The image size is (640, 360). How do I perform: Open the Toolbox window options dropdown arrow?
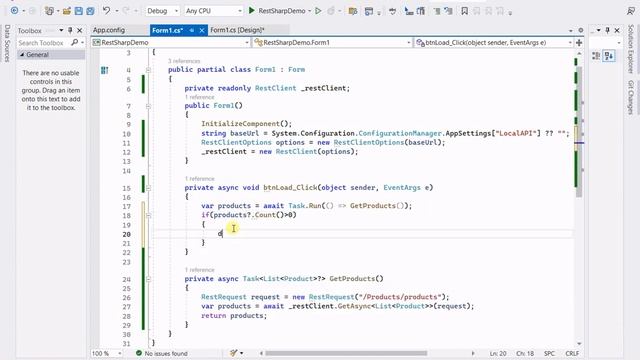coord(61,30)
